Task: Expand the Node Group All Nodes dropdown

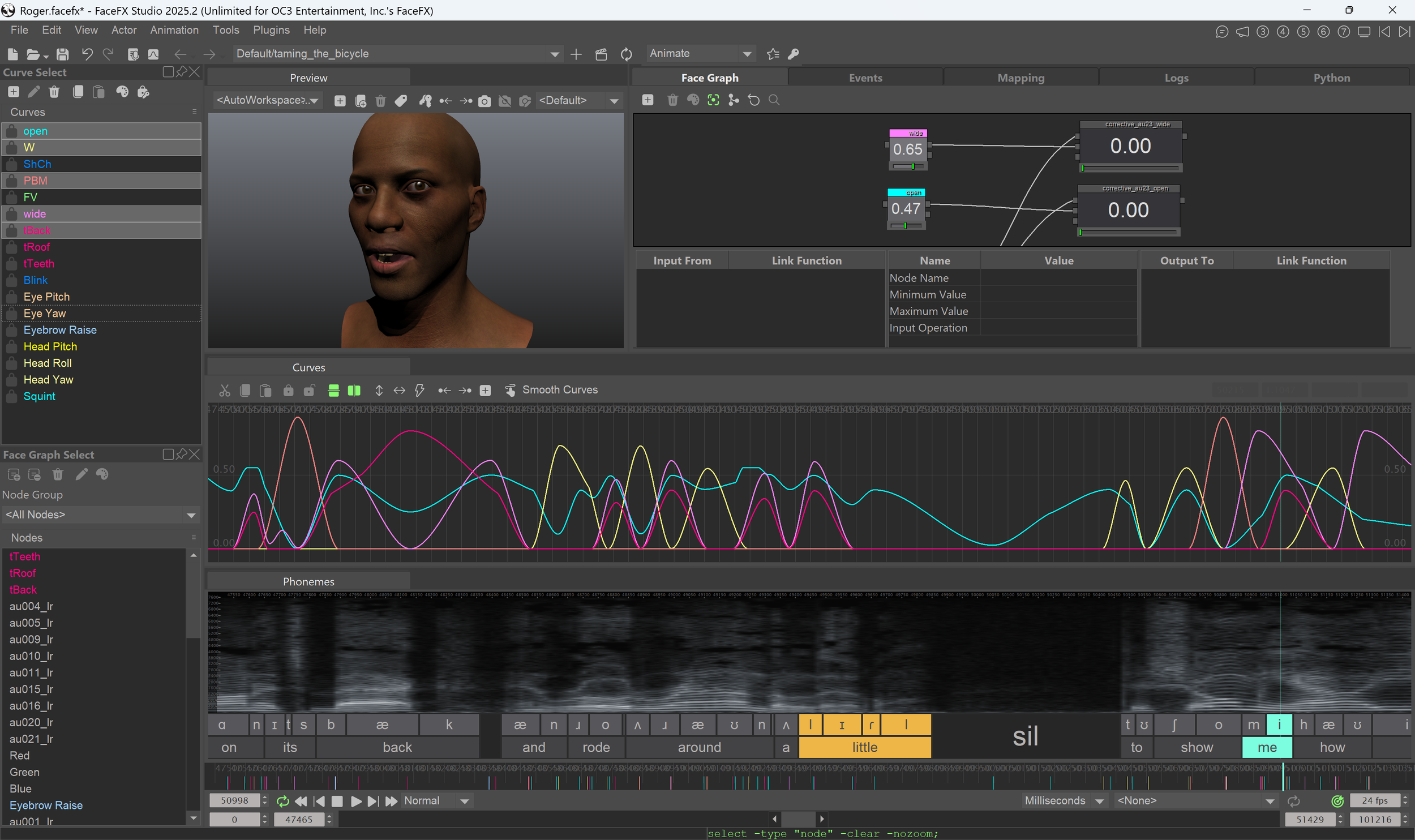Action: click(x=191, y=515)
